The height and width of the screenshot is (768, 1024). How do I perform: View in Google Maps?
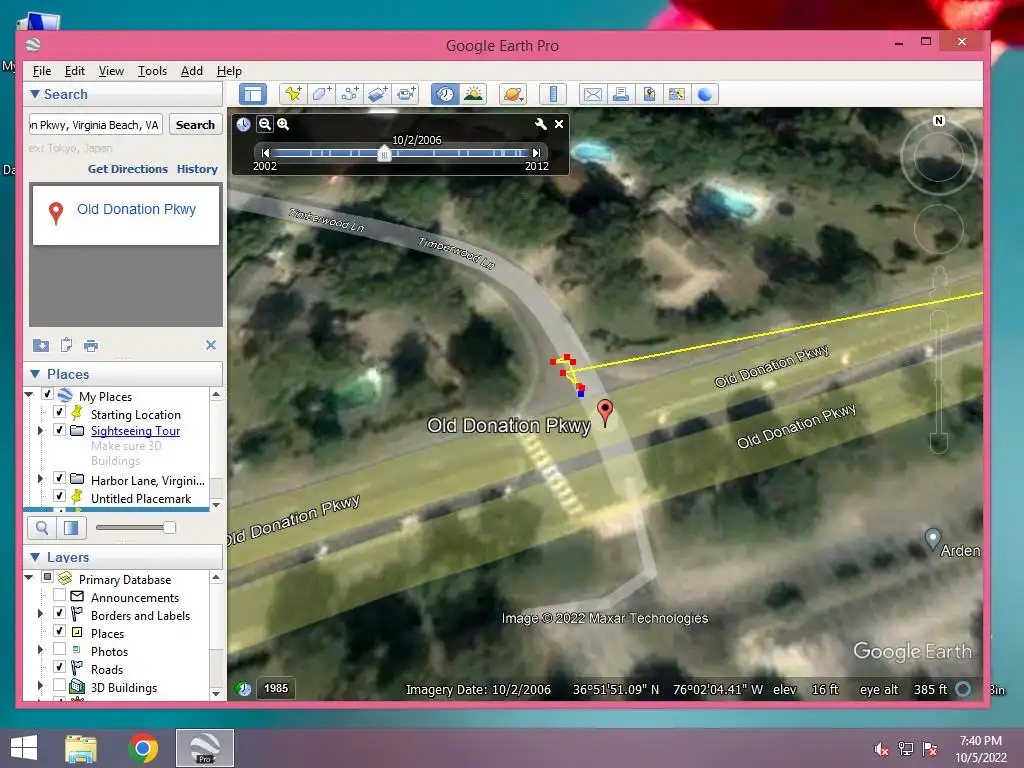pos(677,94)
